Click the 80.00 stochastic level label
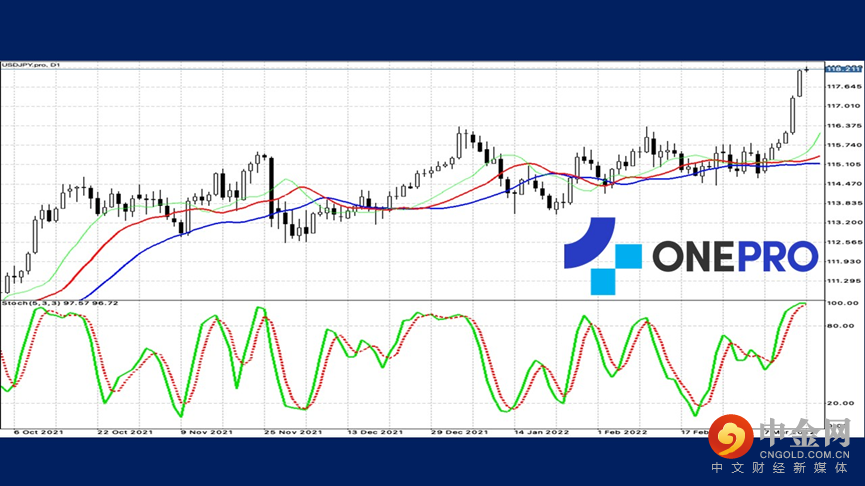Screen dimensions: 865x486 (840, 325)
